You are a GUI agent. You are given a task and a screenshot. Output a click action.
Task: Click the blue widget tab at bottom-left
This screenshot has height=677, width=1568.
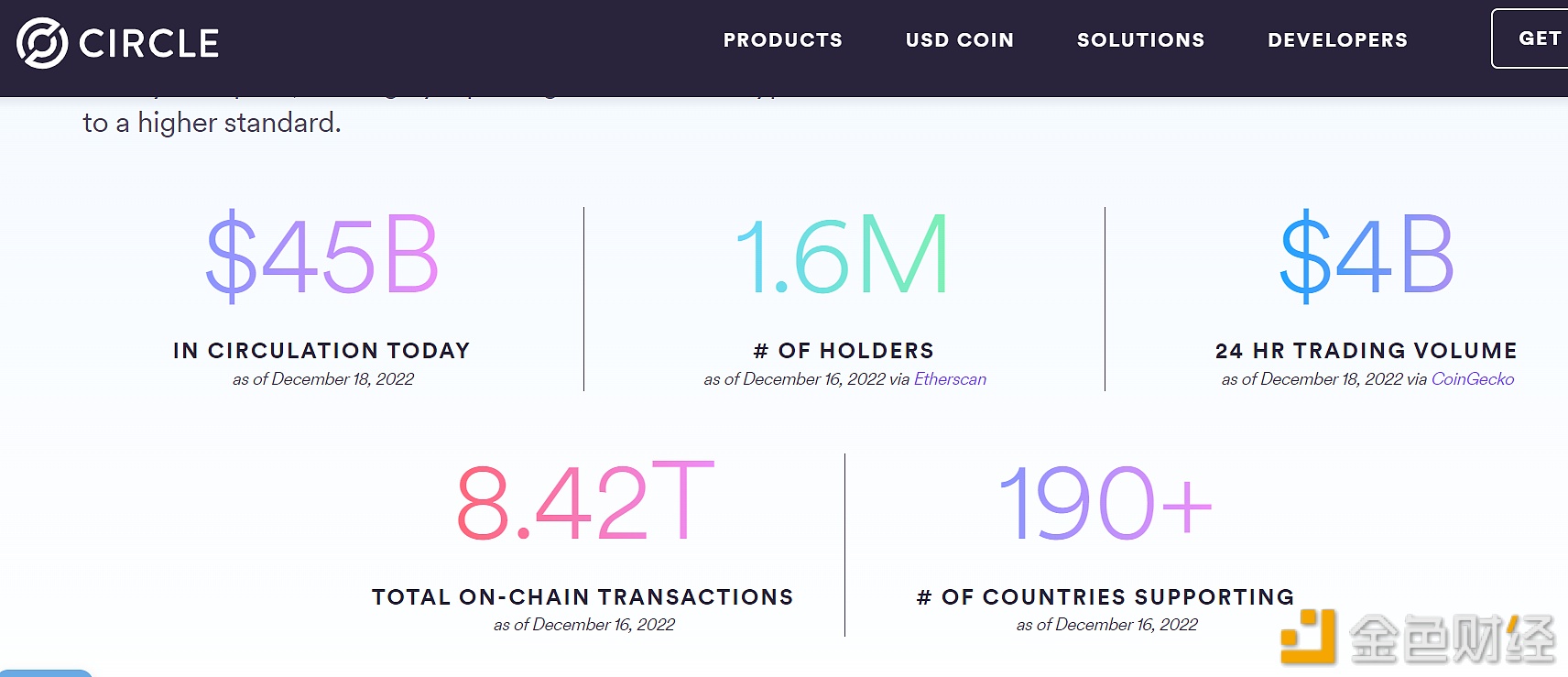point(46,672)
